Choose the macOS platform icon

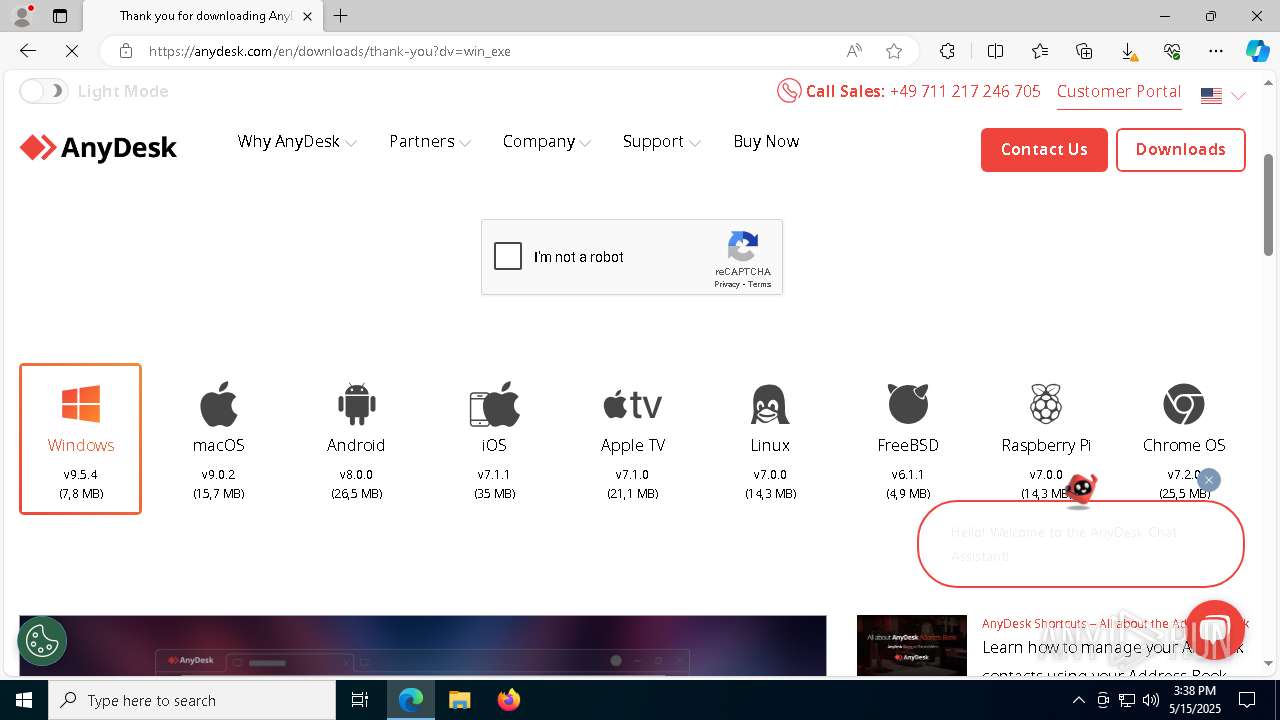[x=218, y=404]
